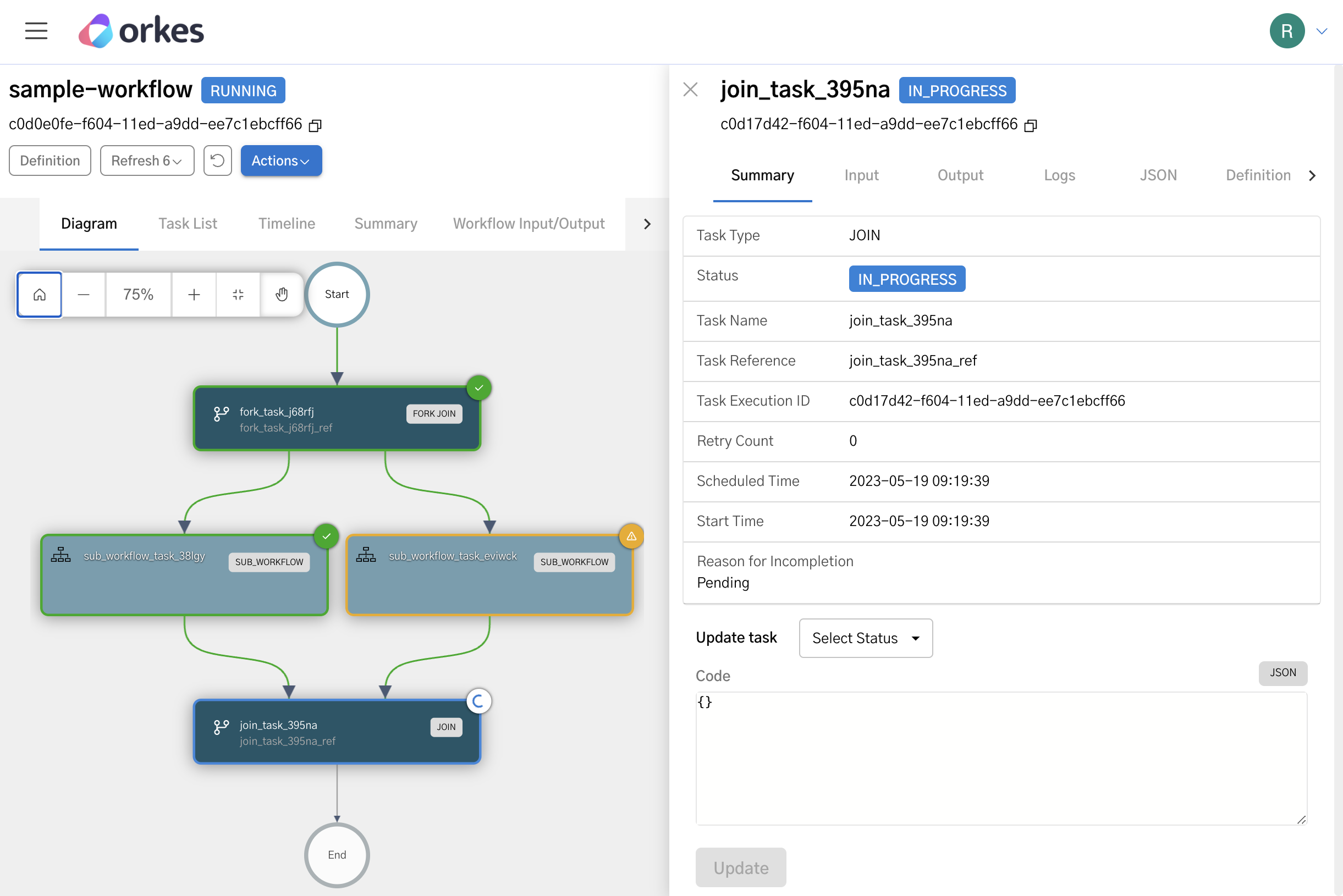This screenshot has width=1343, height=896.
Task: Zoom in the diagram with plus icon
Action: point(194,294)
